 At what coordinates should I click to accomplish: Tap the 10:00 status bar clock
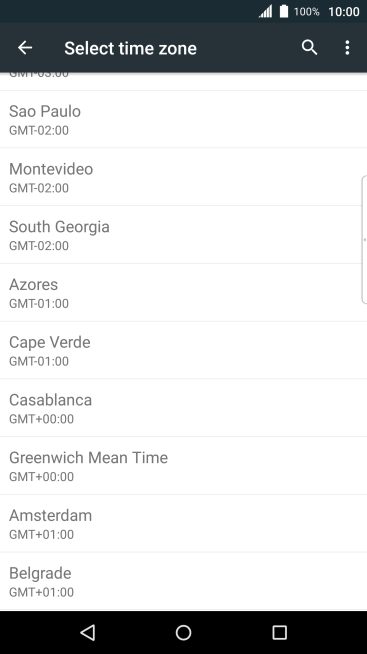pos(344,12)
